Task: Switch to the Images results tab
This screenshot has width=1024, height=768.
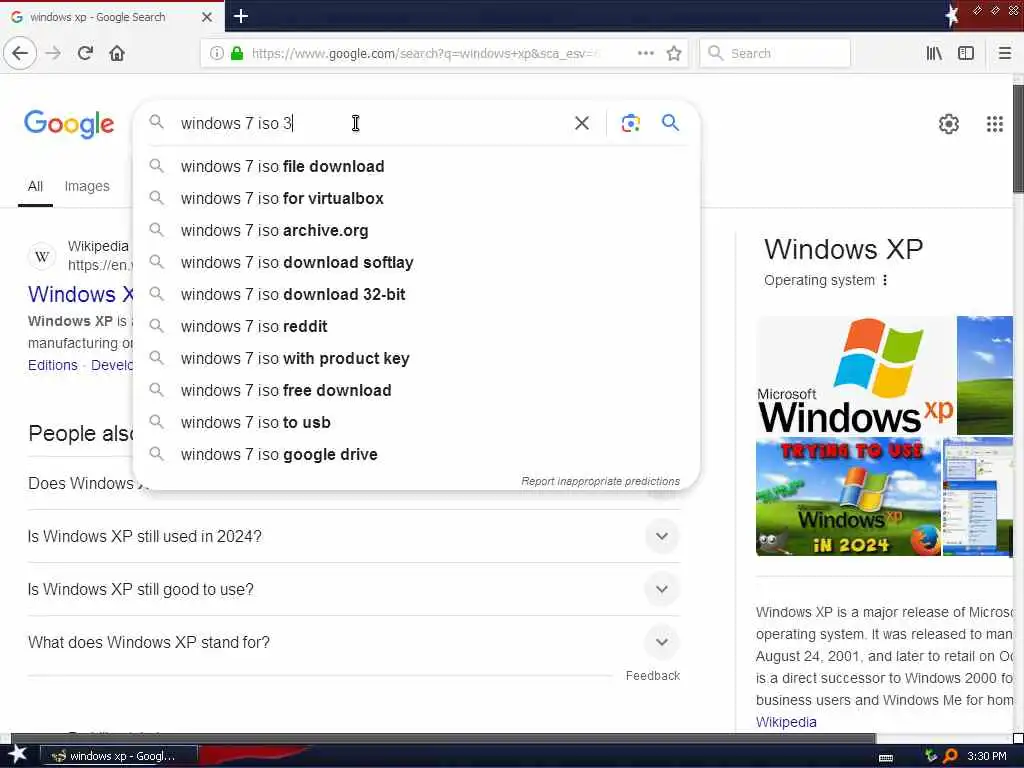Action: (87, 186)
